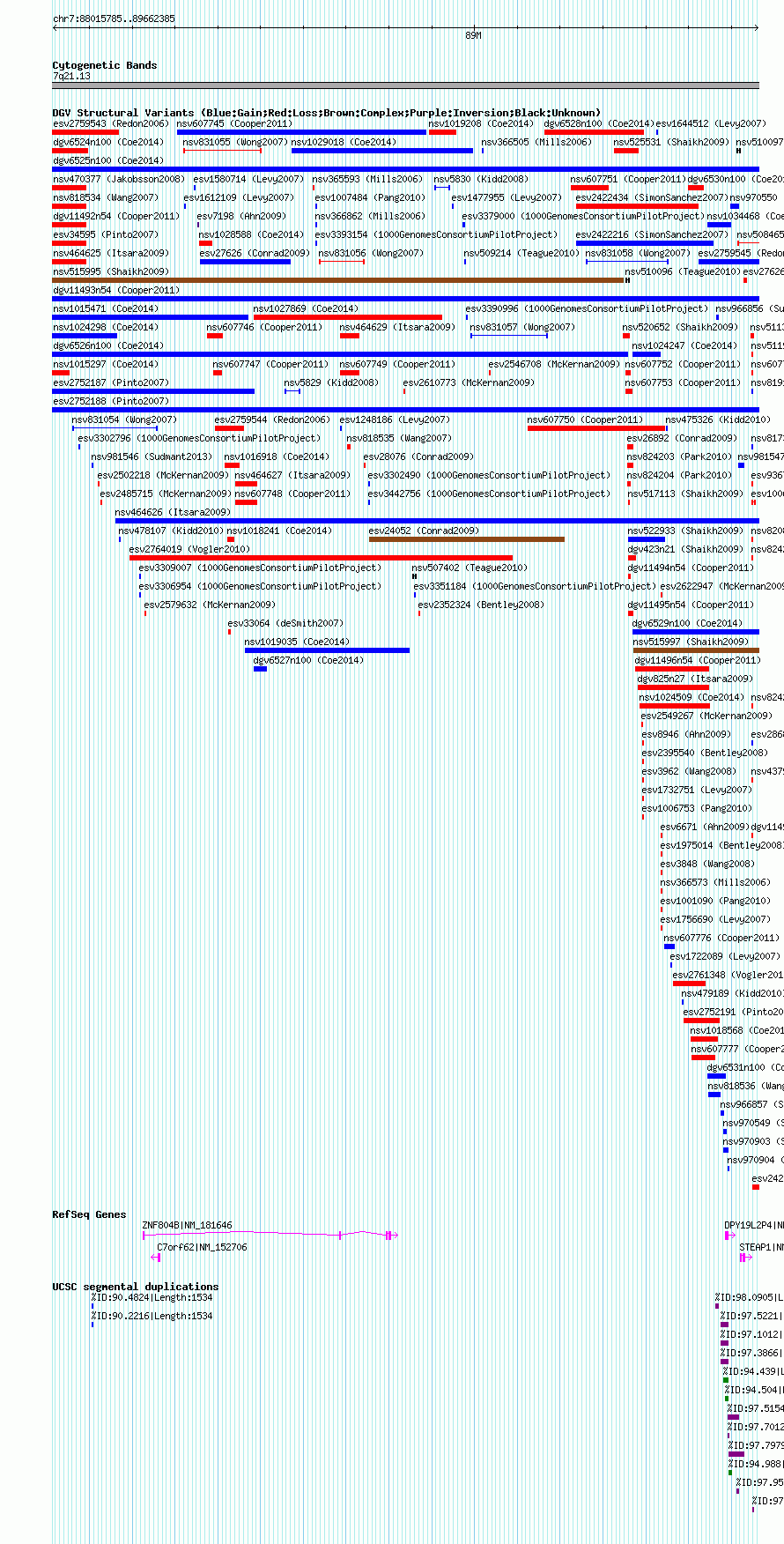Image resolution: width=784 pixels, height=1544 pixels.
Task: Select nsv464629 (Itsara2009) variant
Action: point(397,328)
